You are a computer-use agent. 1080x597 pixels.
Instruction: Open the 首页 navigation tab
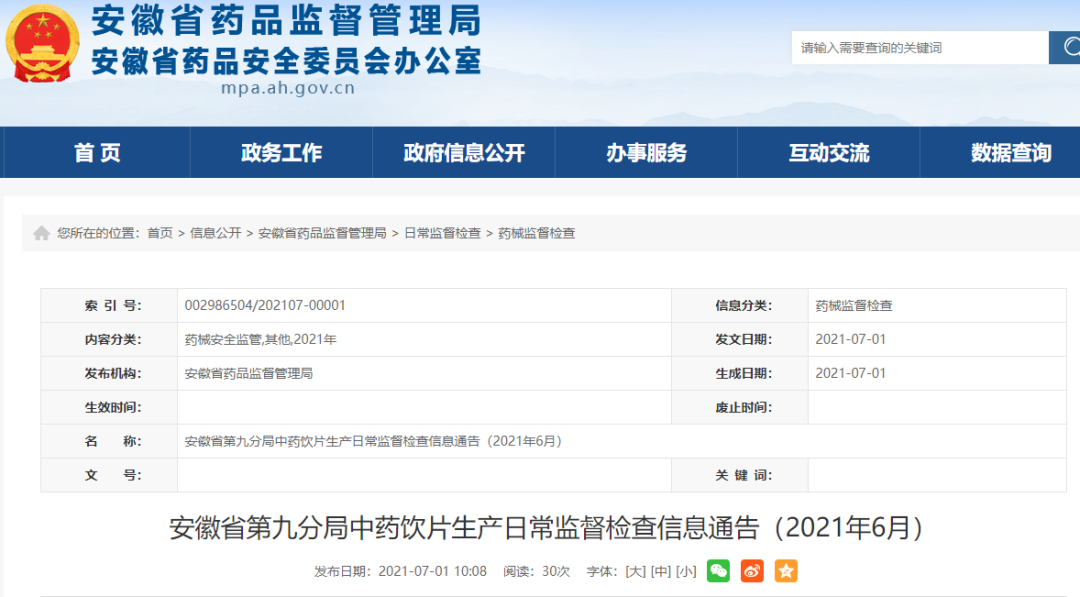97,153
